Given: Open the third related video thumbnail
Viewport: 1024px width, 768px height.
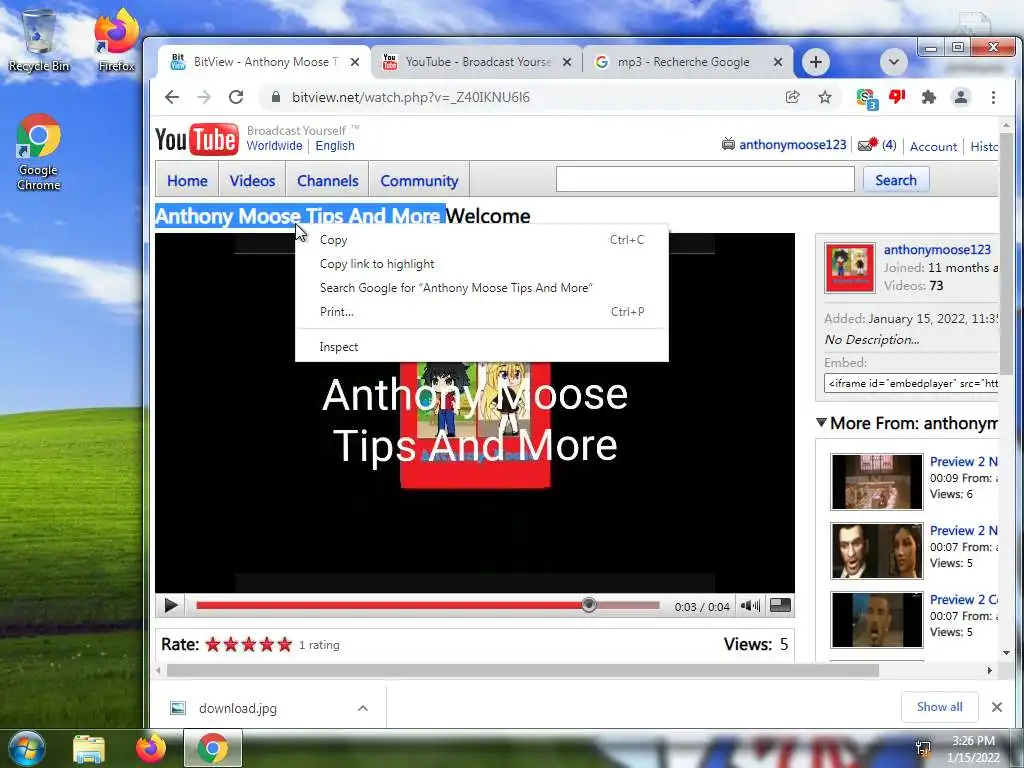Looking at the screenshot, I should tap(876, 620).
